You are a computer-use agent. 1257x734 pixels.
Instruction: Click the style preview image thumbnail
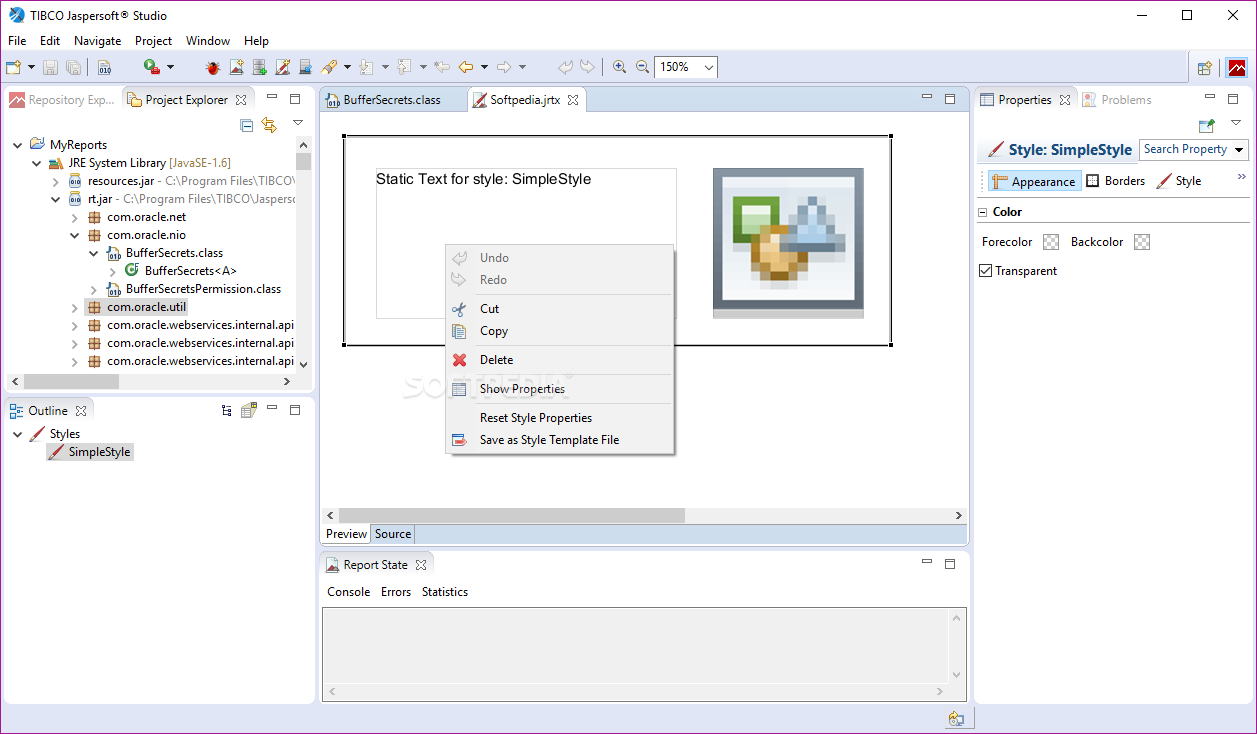788,243
